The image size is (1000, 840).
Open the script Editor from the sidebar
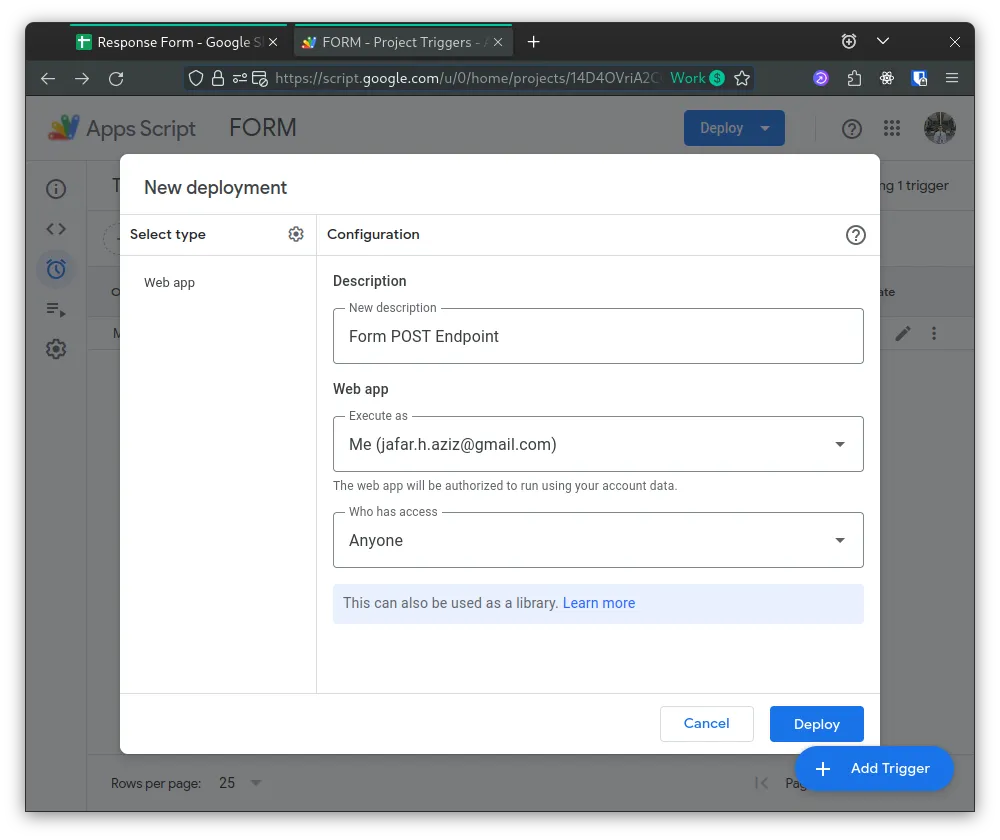click(56, 228)
